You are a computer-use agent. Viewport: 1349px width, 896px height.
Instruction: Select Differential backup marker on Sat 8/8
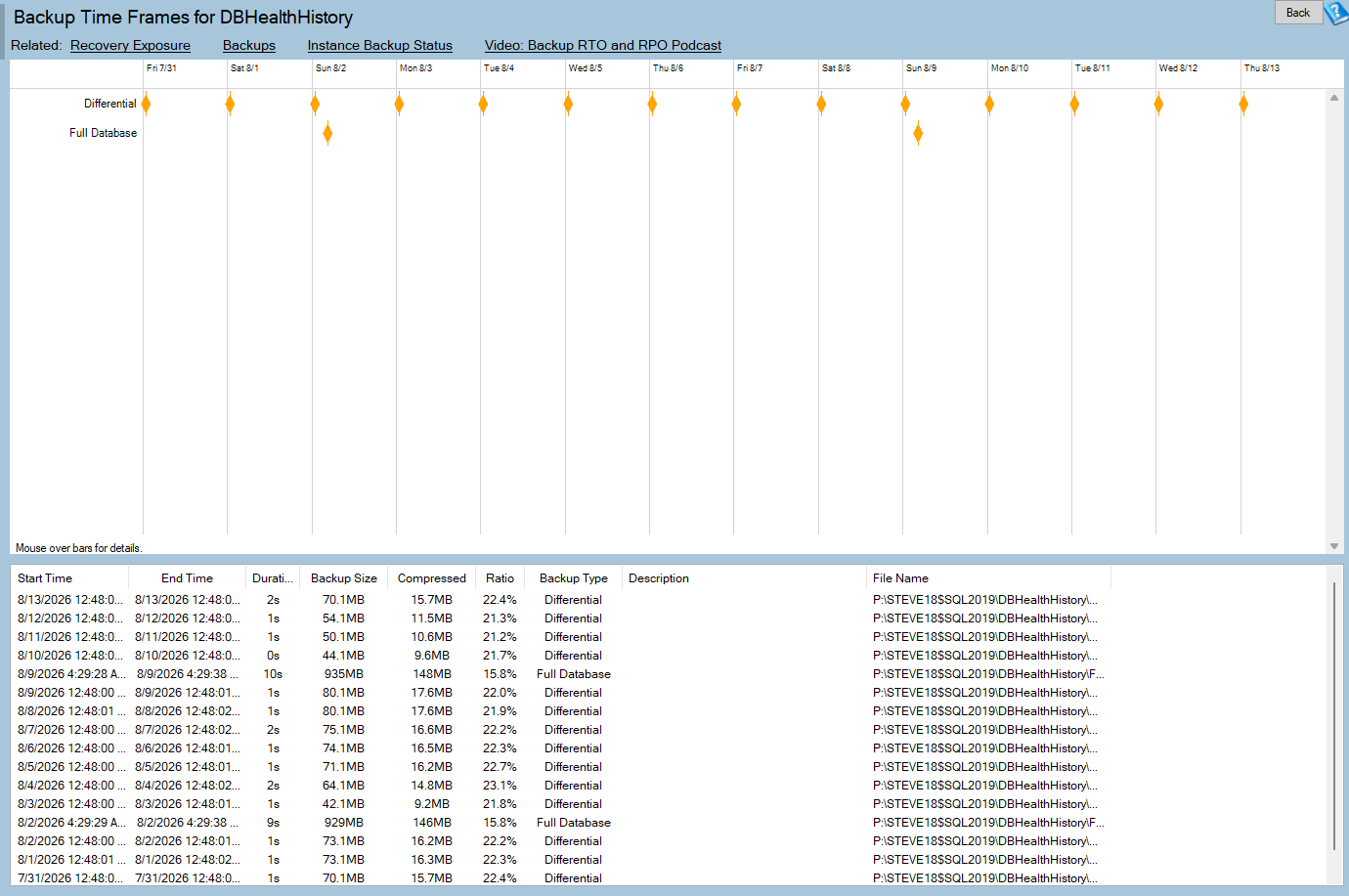(x=821, y=104)
